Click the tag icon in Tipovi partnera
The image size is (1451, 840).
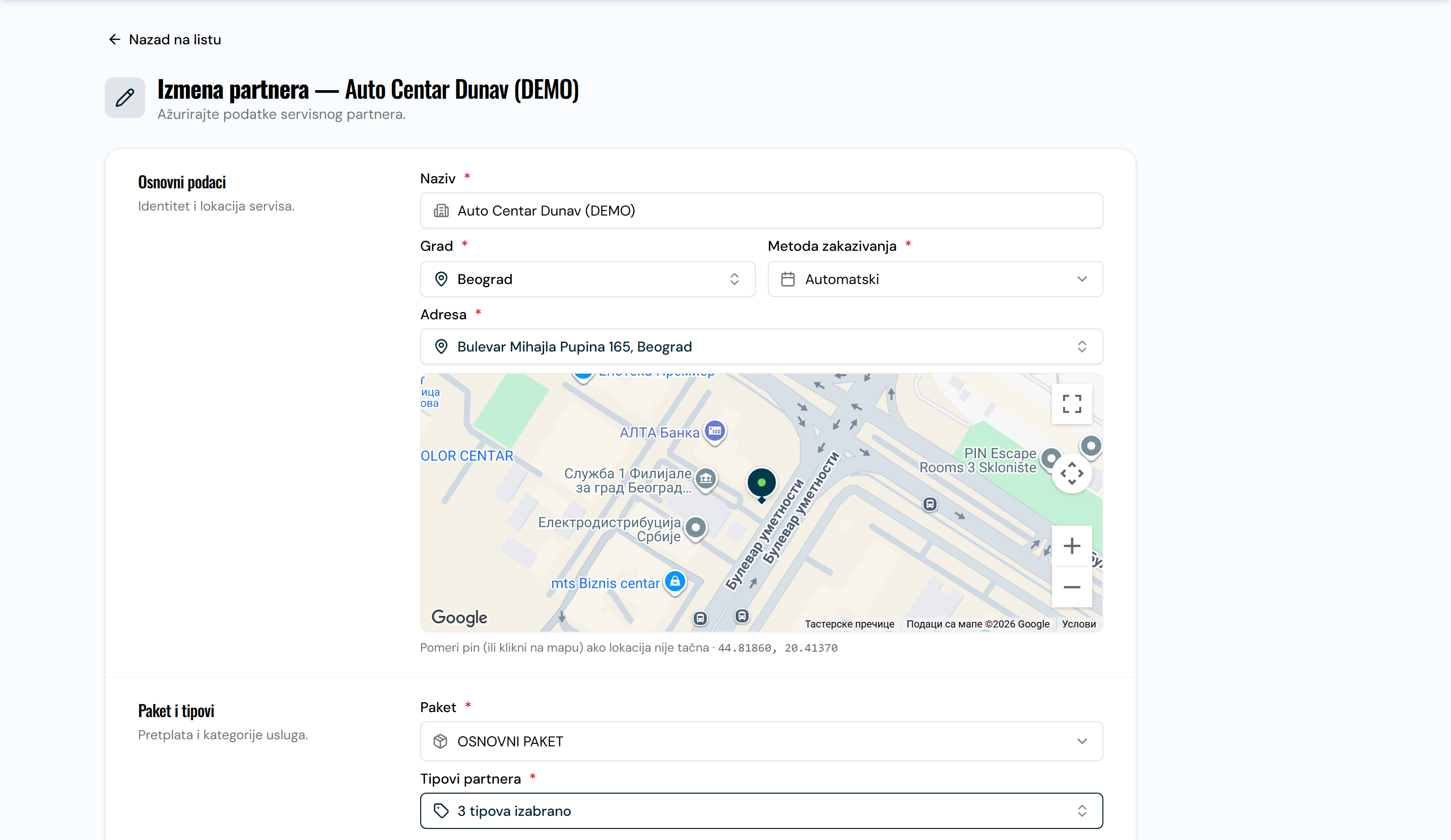[x=441, y=811]
